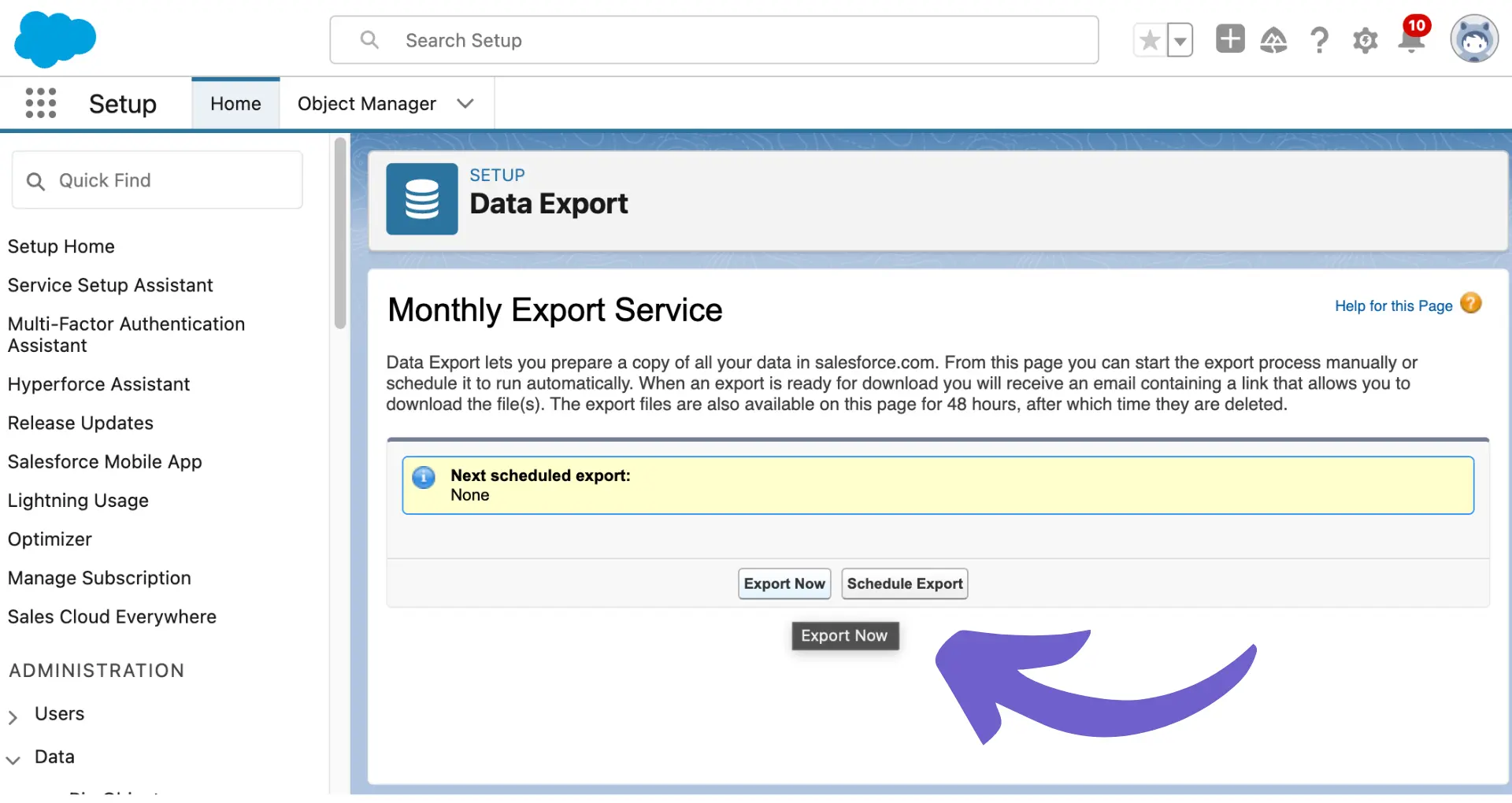Collapse the Data tree node
The width and height of the screenshot is (1512, 803).
coord(13,759)
